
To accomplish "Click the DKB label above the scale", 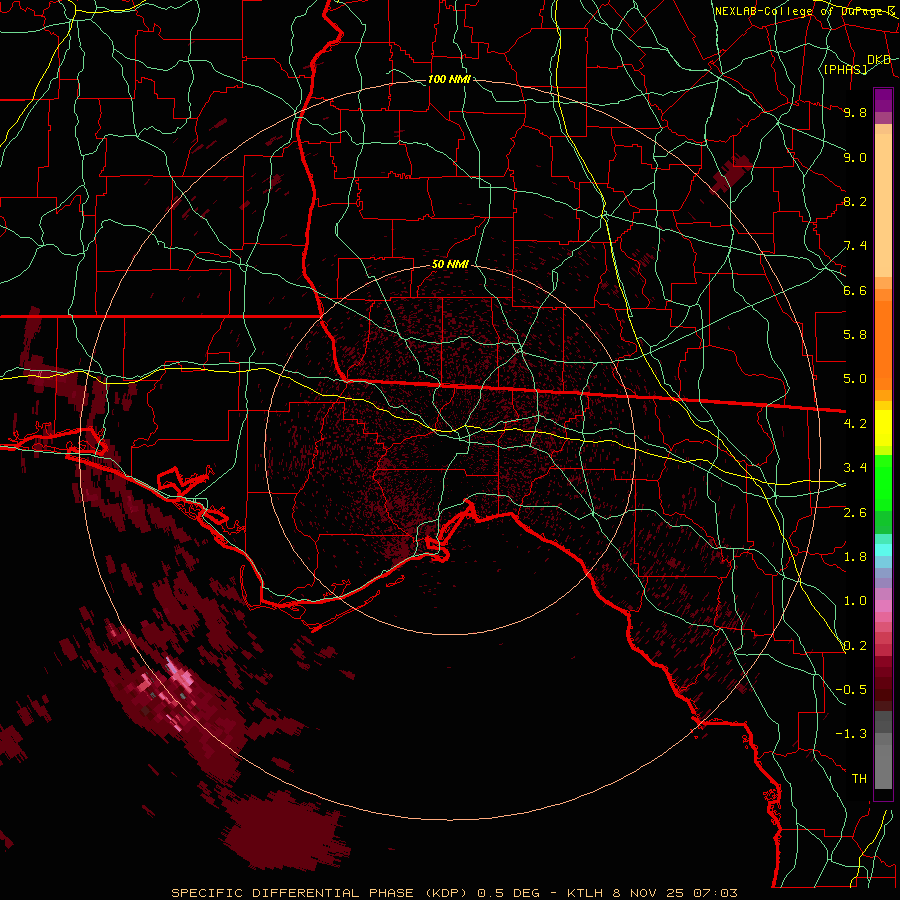I will click(x=879, y=60).
